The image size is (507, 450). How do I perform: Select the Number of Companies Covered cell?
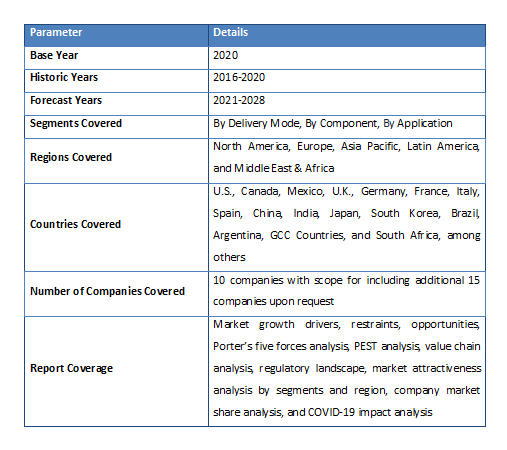tap(116, 294)
